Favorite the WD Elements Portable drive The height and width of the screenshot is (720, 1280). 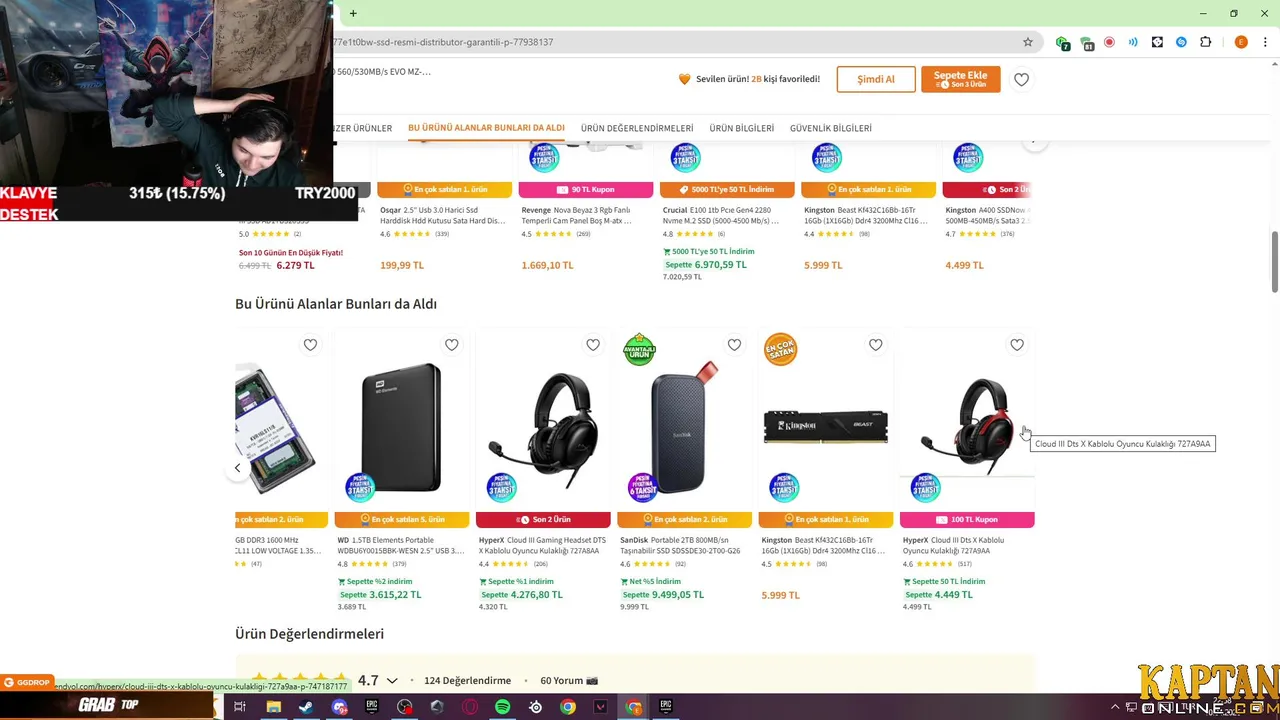(x=452, y=345)
